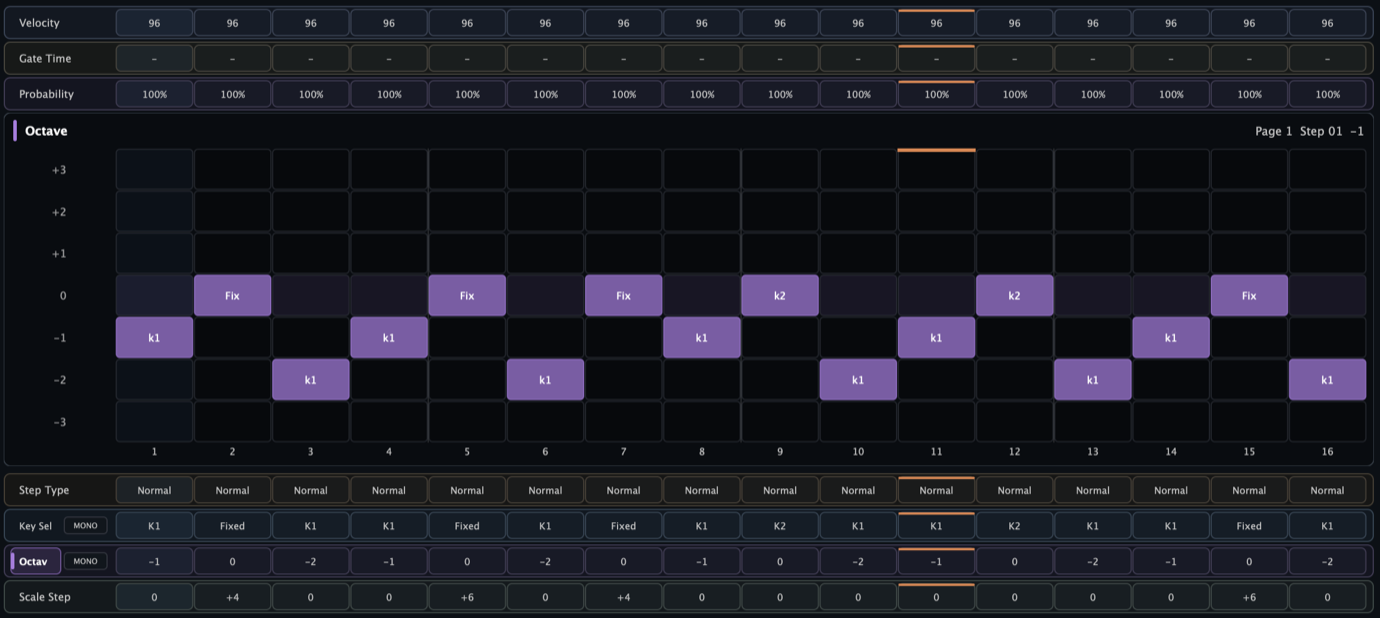
Task: Open the Step Type Normal cell for step 16
Action: point(1327,490)
